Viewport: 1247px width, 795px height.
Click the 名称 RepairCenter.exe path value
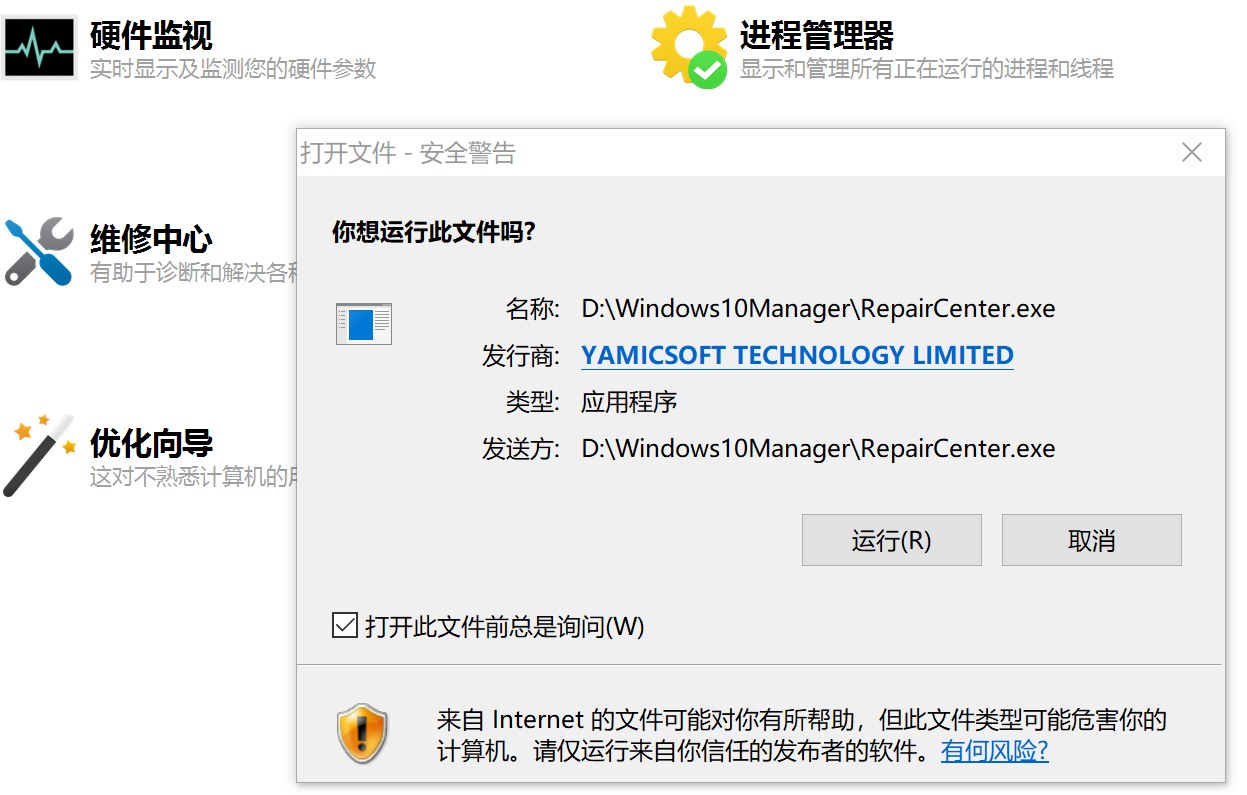[819, 309]
